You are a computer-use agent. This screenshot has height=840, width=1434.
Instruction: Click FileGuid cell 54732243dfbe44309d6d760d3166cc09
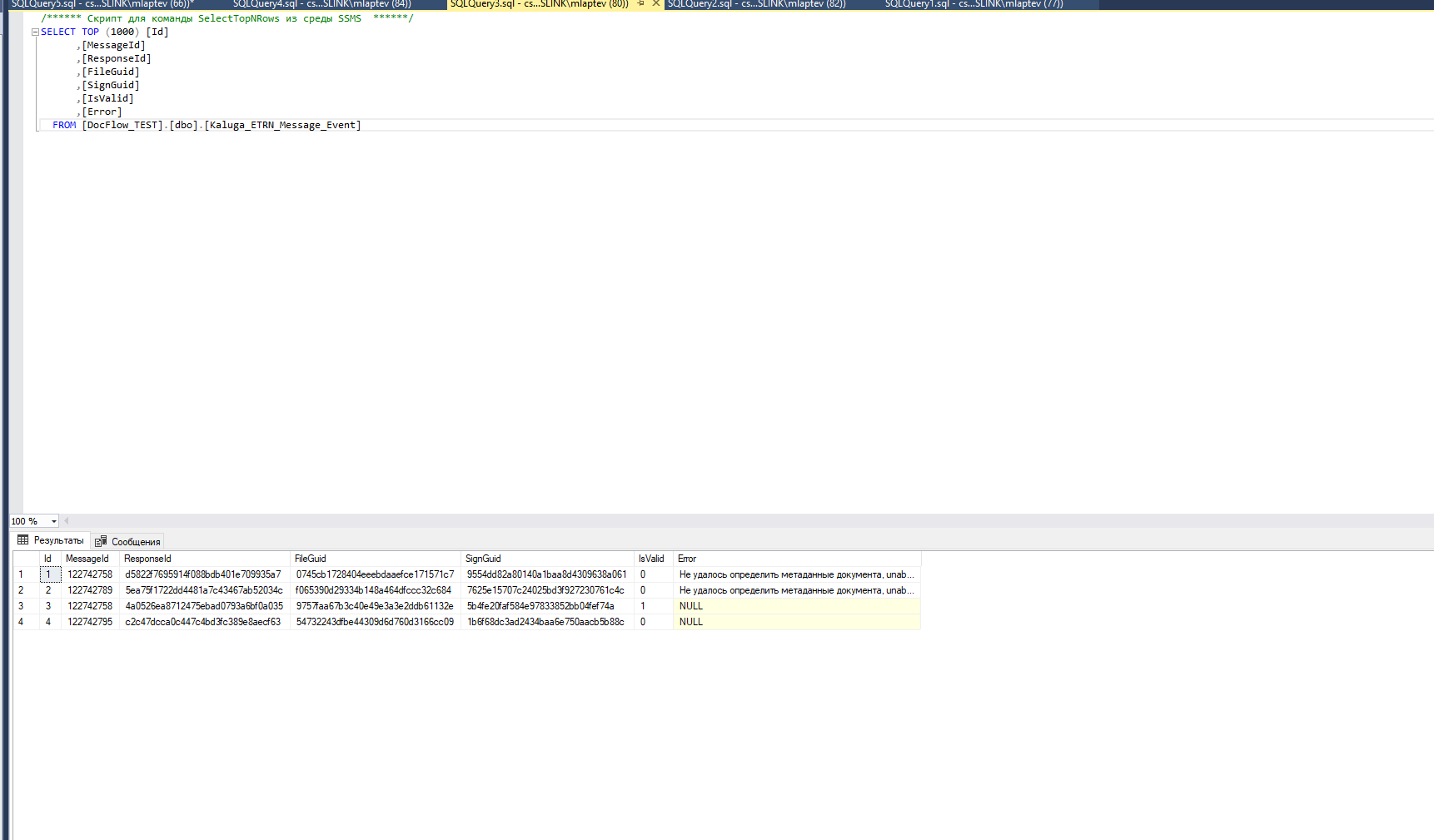376,622
